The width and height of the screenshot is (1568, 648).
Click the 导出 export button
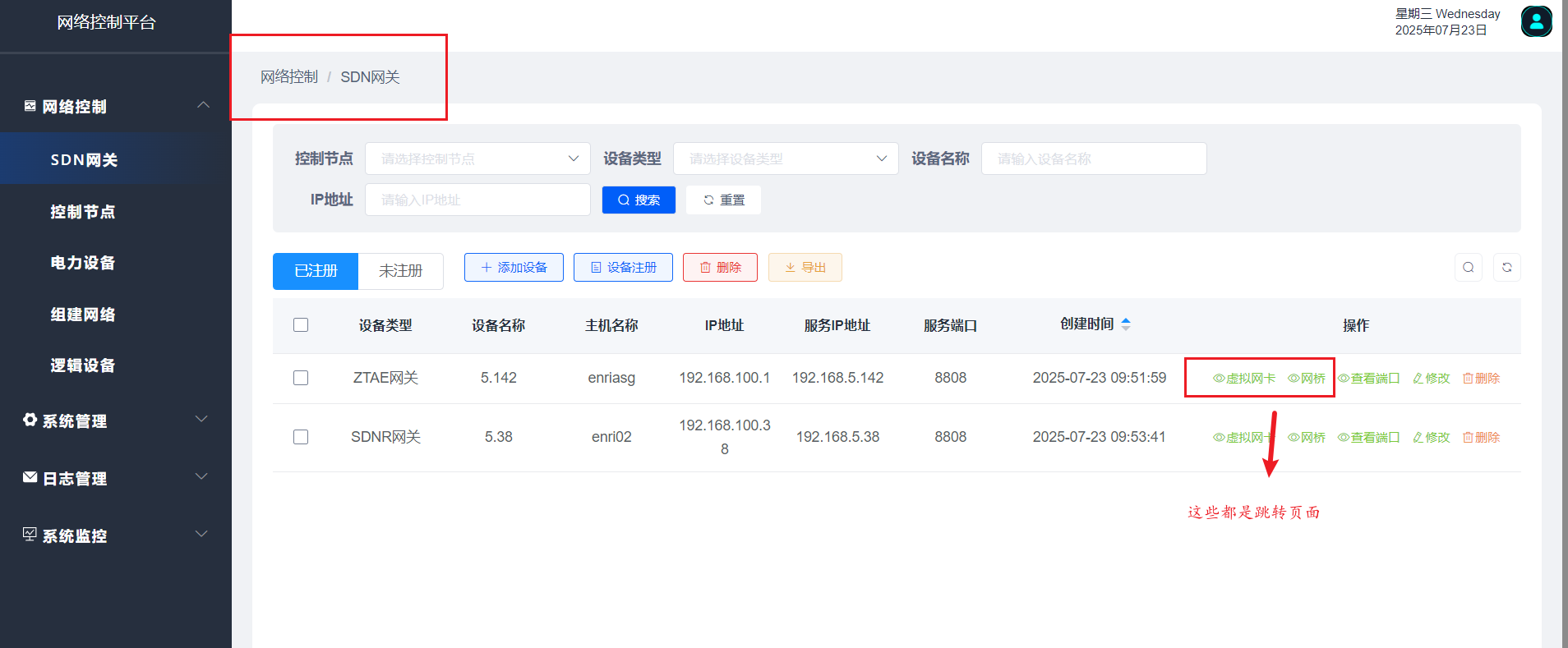(x=805, y=268)
